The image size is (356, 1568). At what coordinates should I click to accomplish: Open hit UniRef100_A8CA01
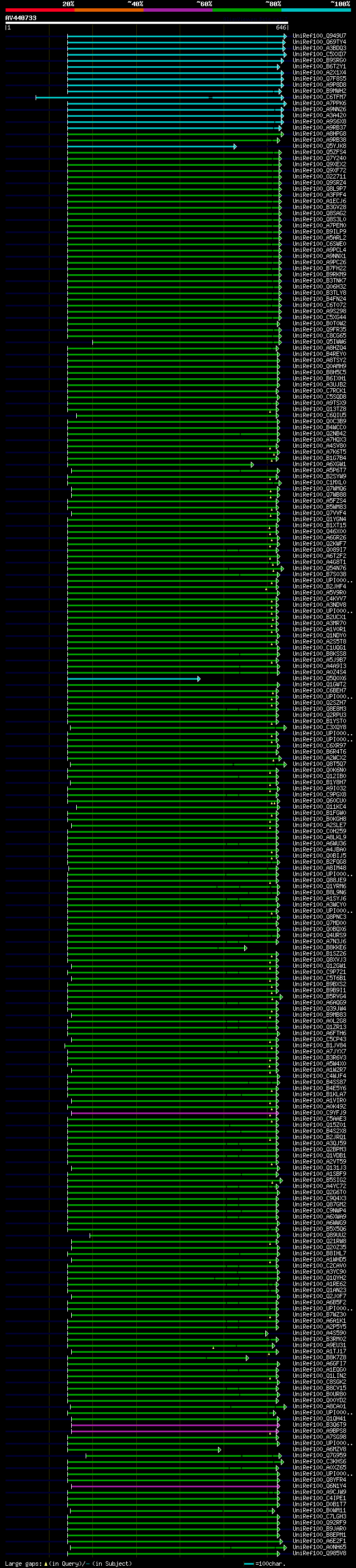point(319,1407)
